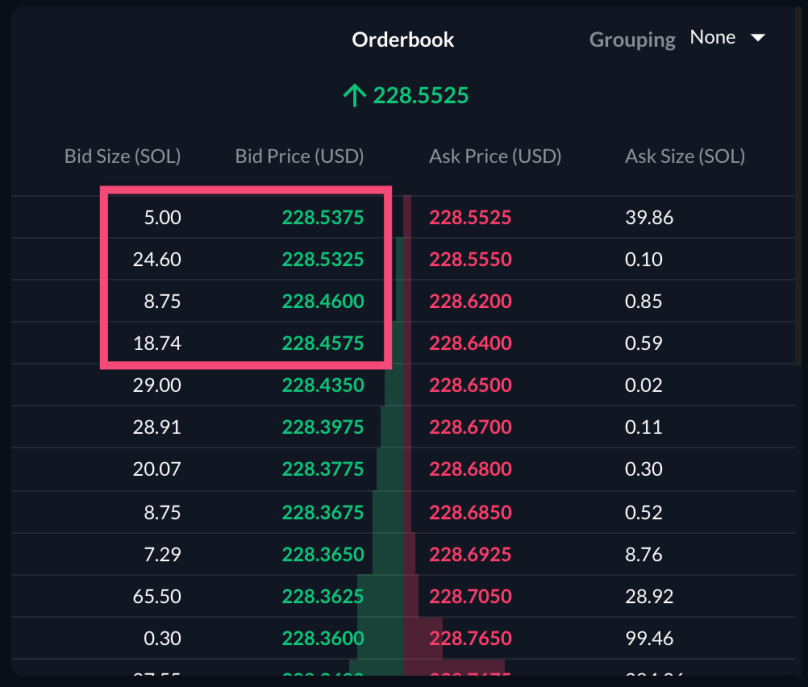This screenshot has width=808, height=687.
Task: Click the Grouping dropdown chevron arrow
Action: pos(757,38)
